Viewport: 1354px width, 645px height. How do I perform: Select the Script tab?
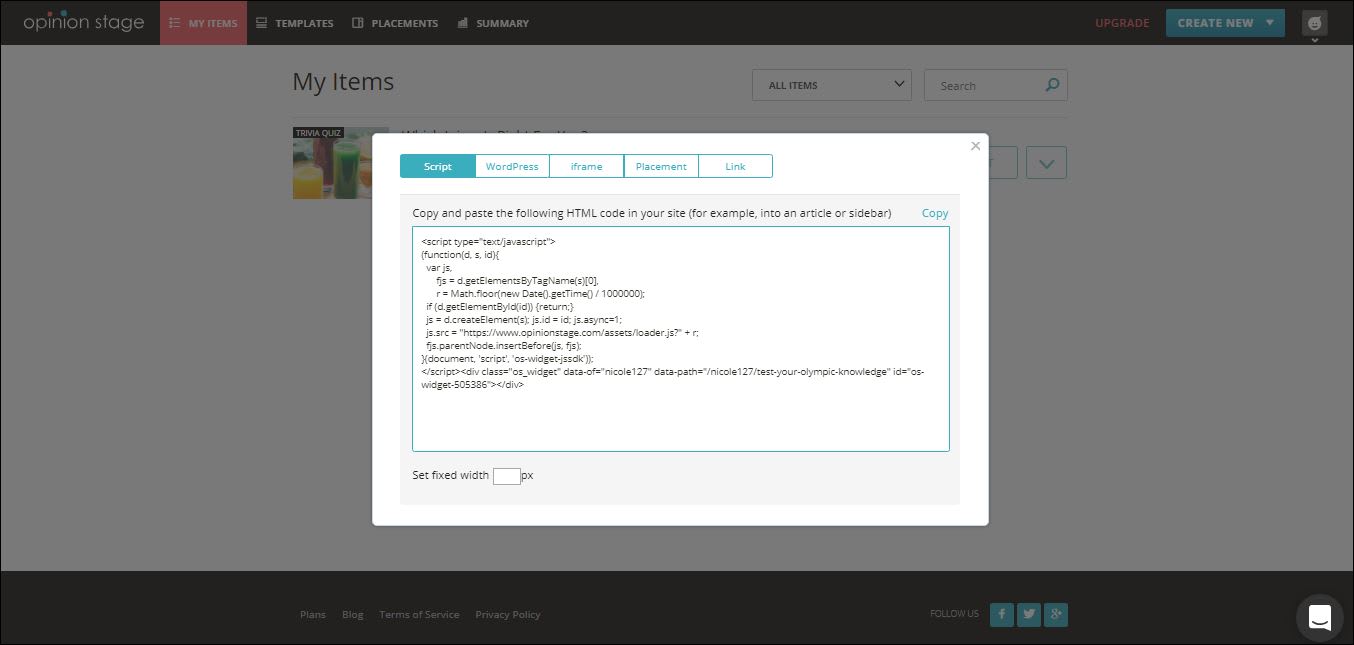coord(437,166)
